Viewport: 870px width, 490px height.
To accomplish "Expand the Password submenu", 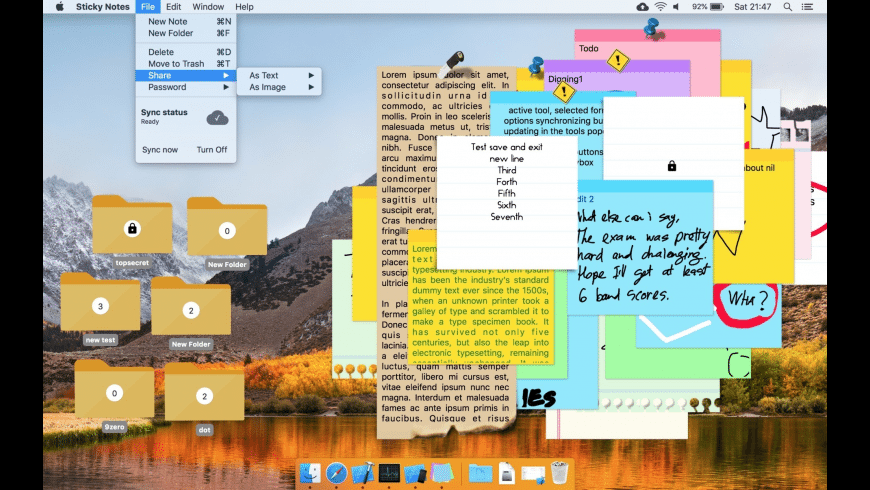I will 186,87.
